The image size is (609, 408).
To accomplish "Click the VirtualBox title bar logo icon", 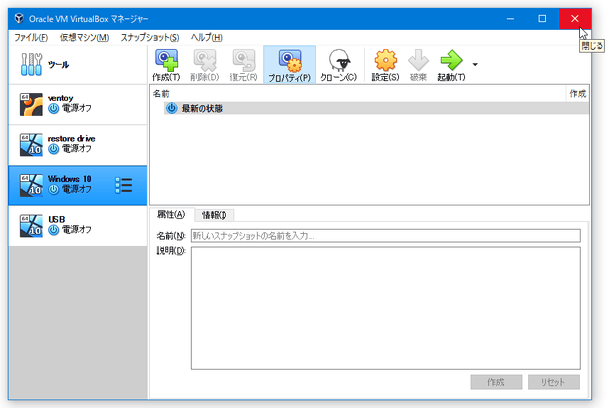I will point(19,19).
